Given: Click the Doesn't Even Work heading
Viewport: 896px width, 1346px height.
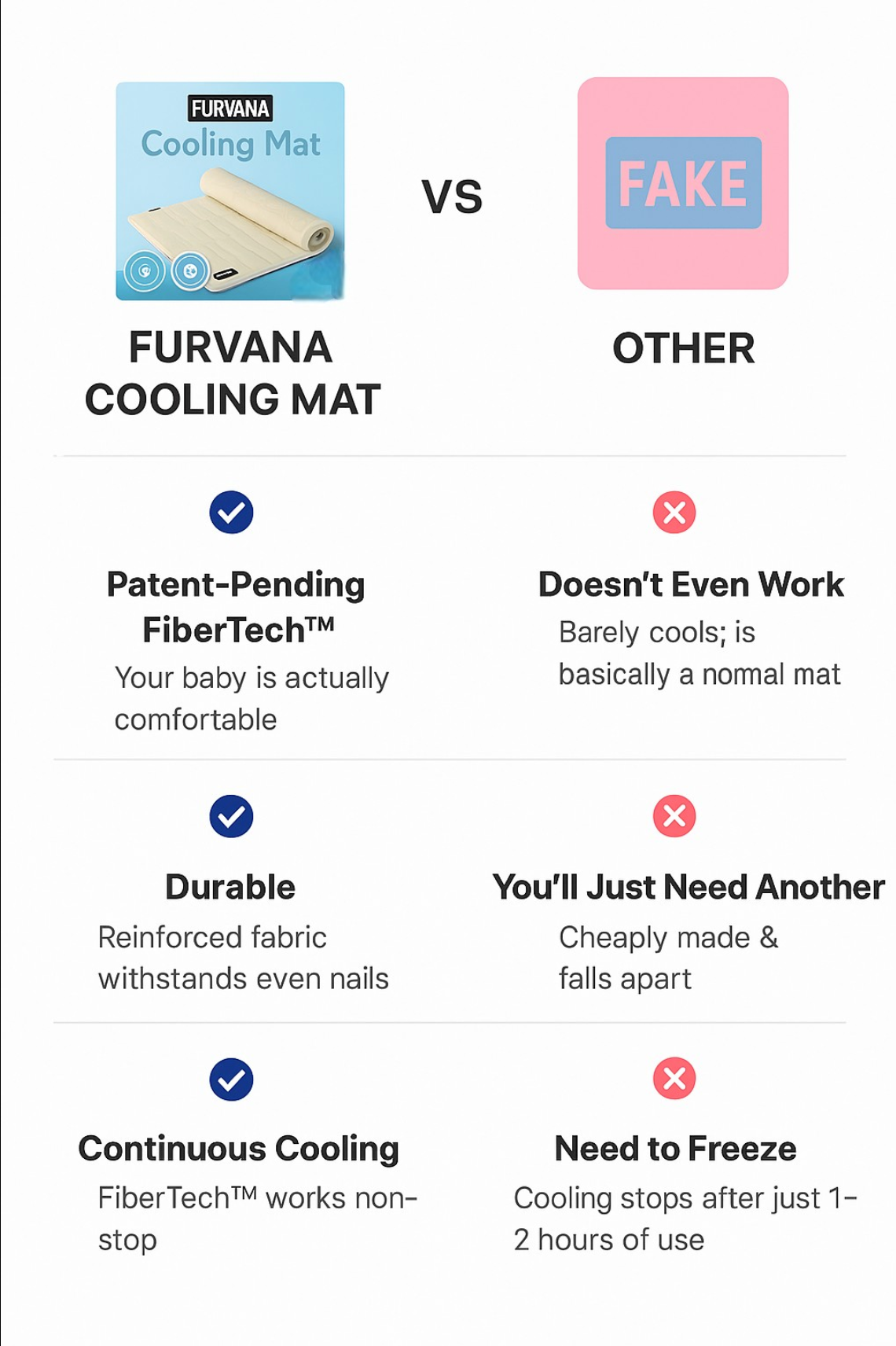Looking at the screenshot, I should 691,585.
